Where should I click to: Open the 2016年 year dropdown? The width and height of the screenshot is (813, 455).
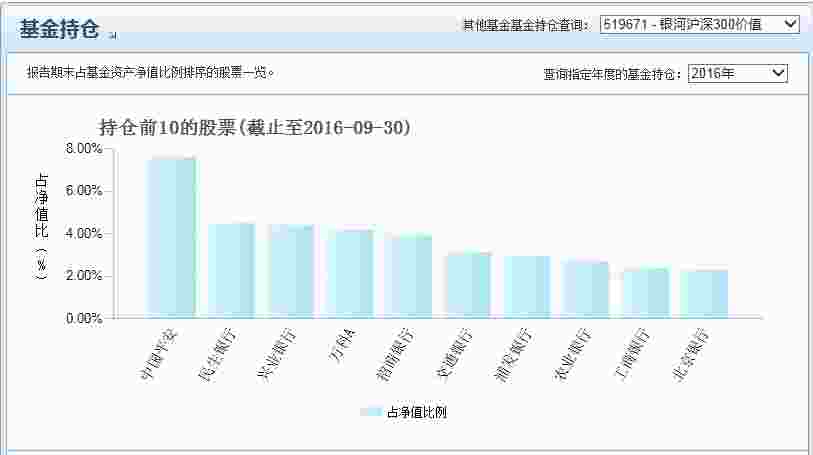click(738, 73)
